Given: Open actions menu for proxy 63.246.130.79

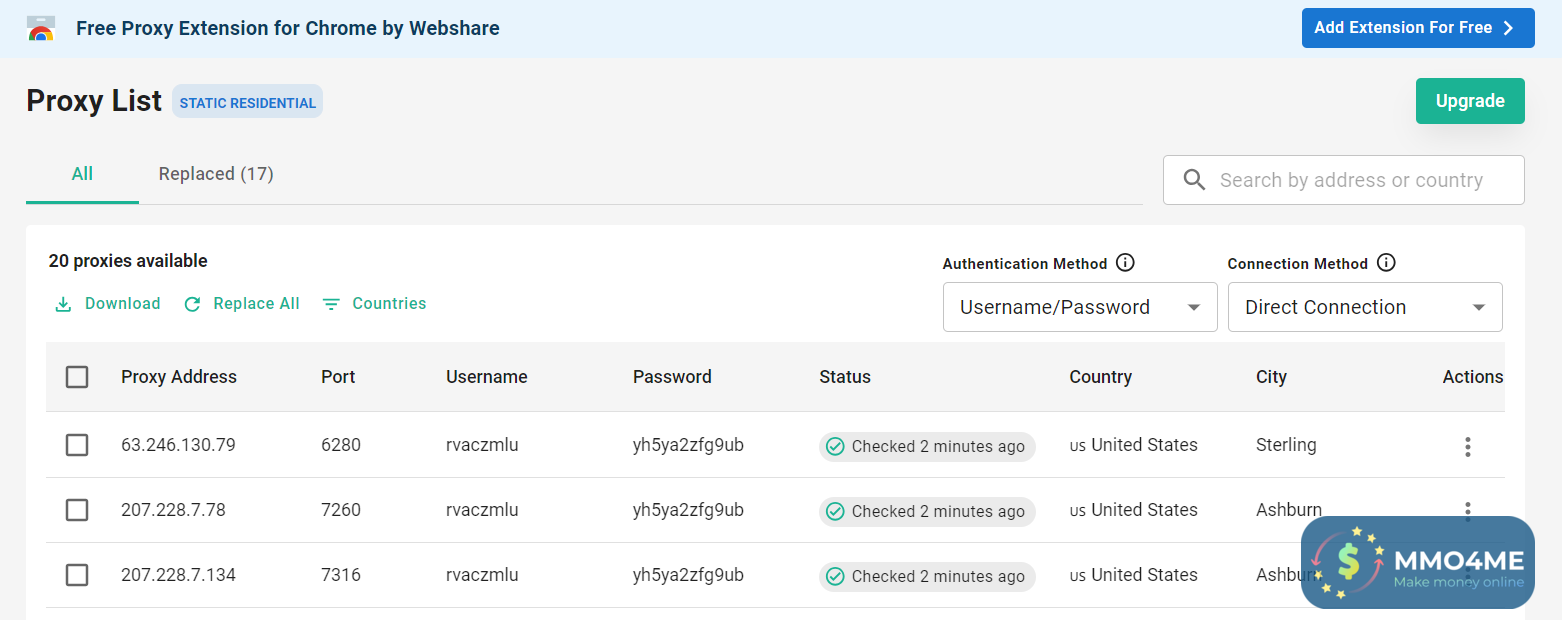Looking at the screenshot, I should coord(1467,447).
